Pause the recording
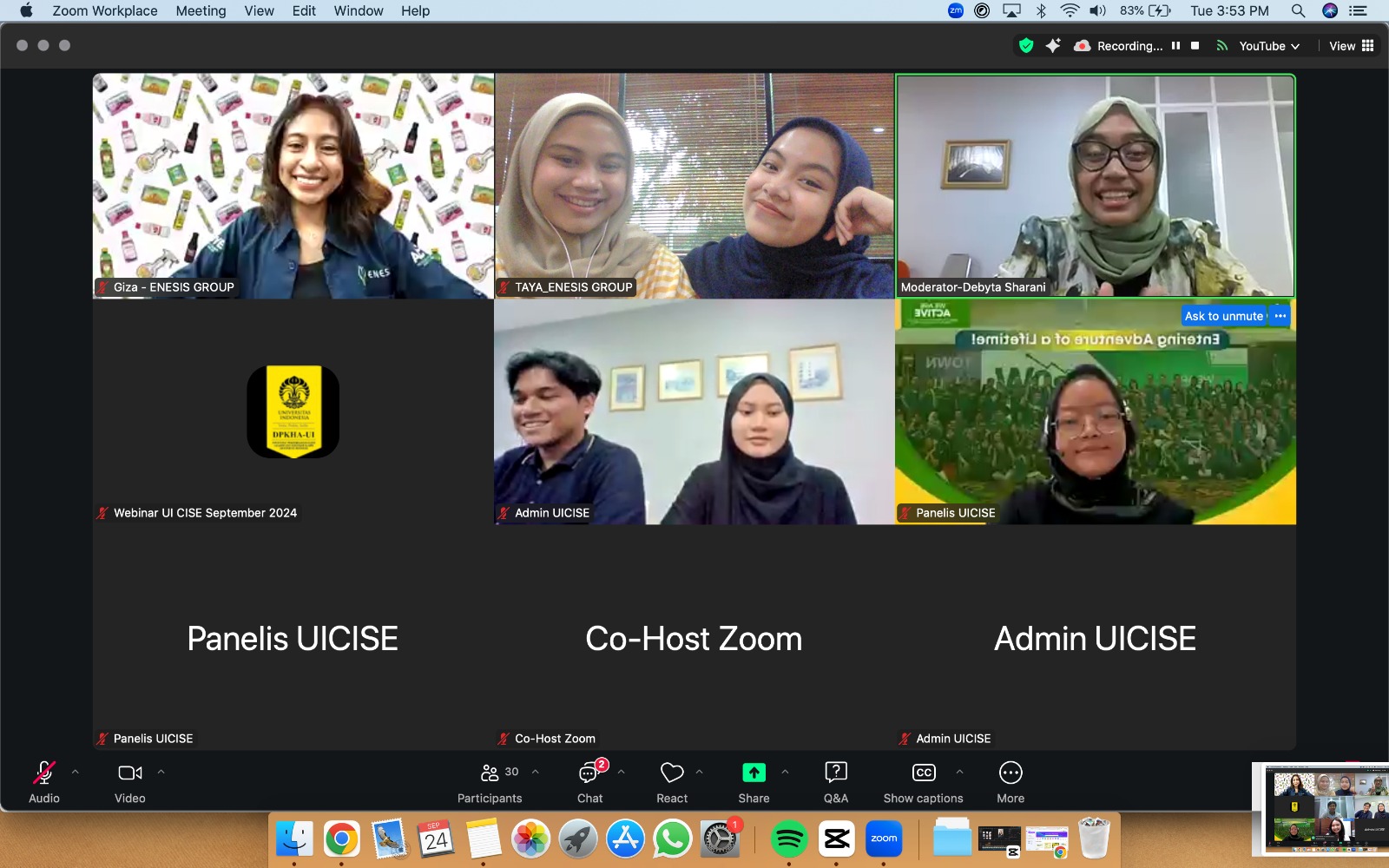Viewport: 1389px width, 868px height. pyautogui.click(x=1175, y=46)
